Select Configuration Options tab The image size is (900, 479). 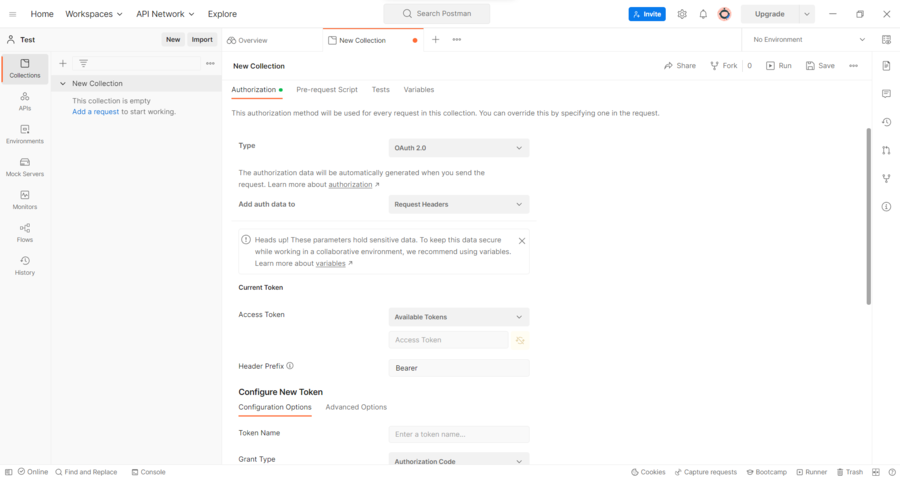tap(275, 407)
